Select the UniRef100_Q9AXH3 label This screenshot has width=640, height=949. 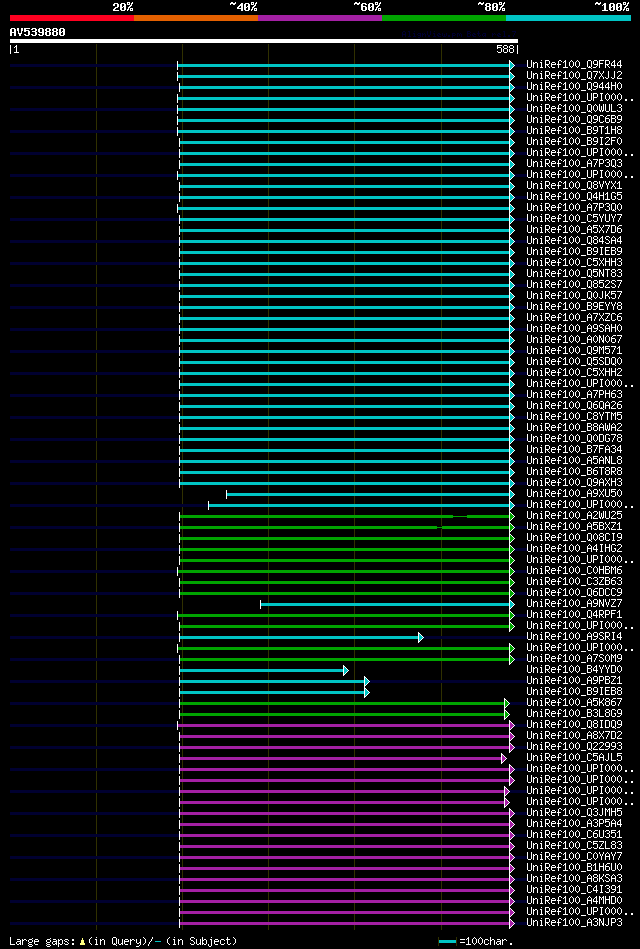click(574, 483)
